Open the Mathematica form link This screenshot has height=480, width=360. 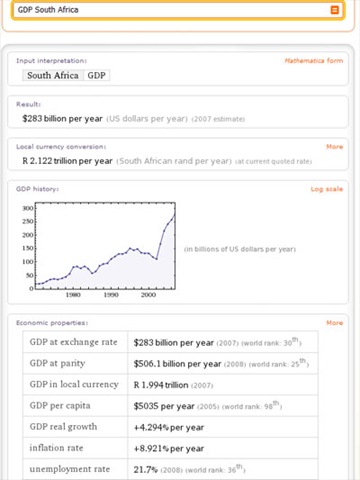(314, 61)
